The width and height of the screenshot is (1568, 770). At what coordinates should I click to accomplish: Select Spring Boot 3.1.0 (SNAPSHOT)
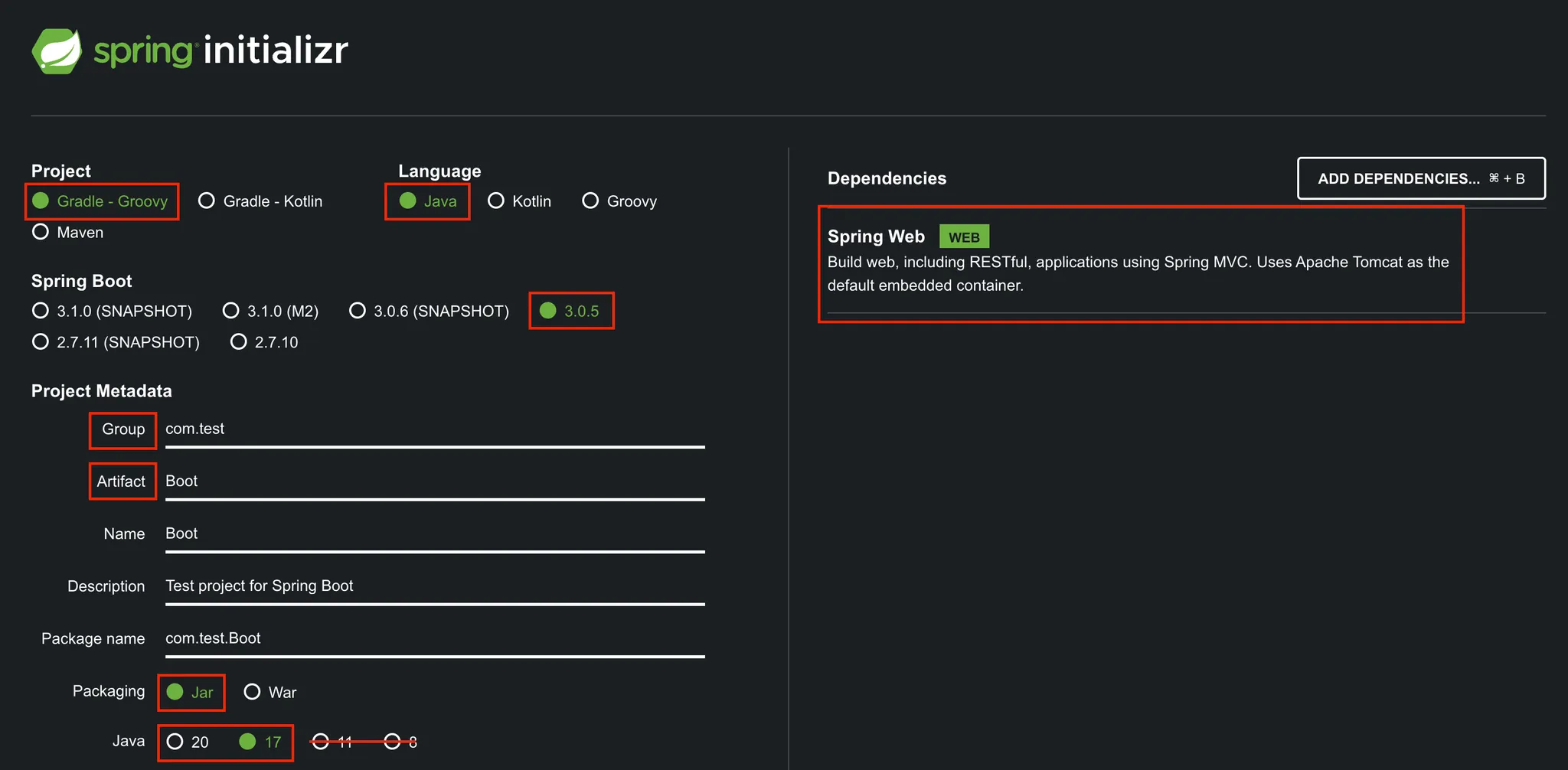coord(113,311)
